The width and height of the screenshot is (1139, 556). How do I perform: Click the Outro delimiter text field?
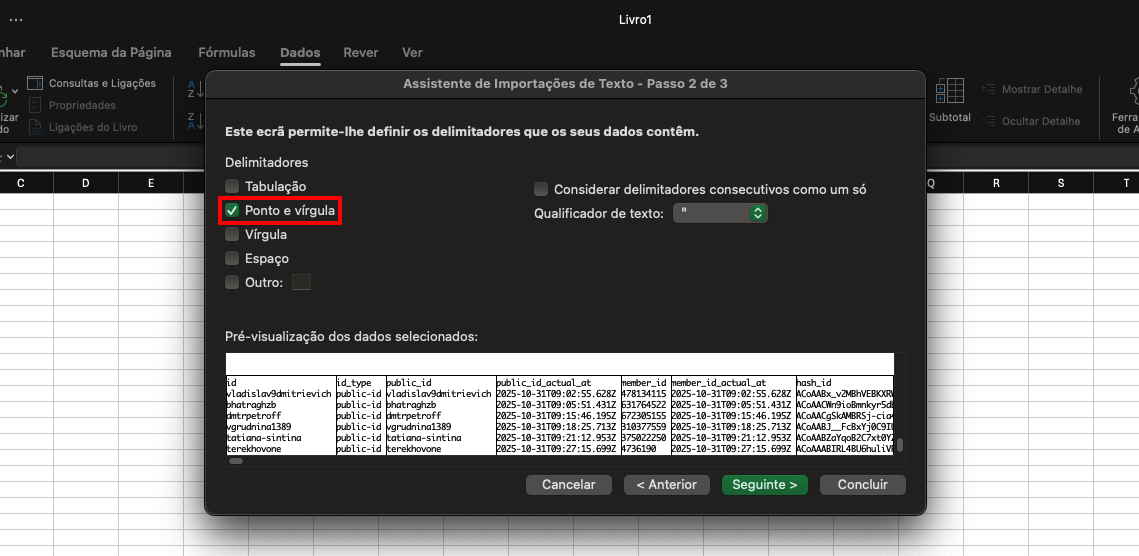click(x=301, y=283)
